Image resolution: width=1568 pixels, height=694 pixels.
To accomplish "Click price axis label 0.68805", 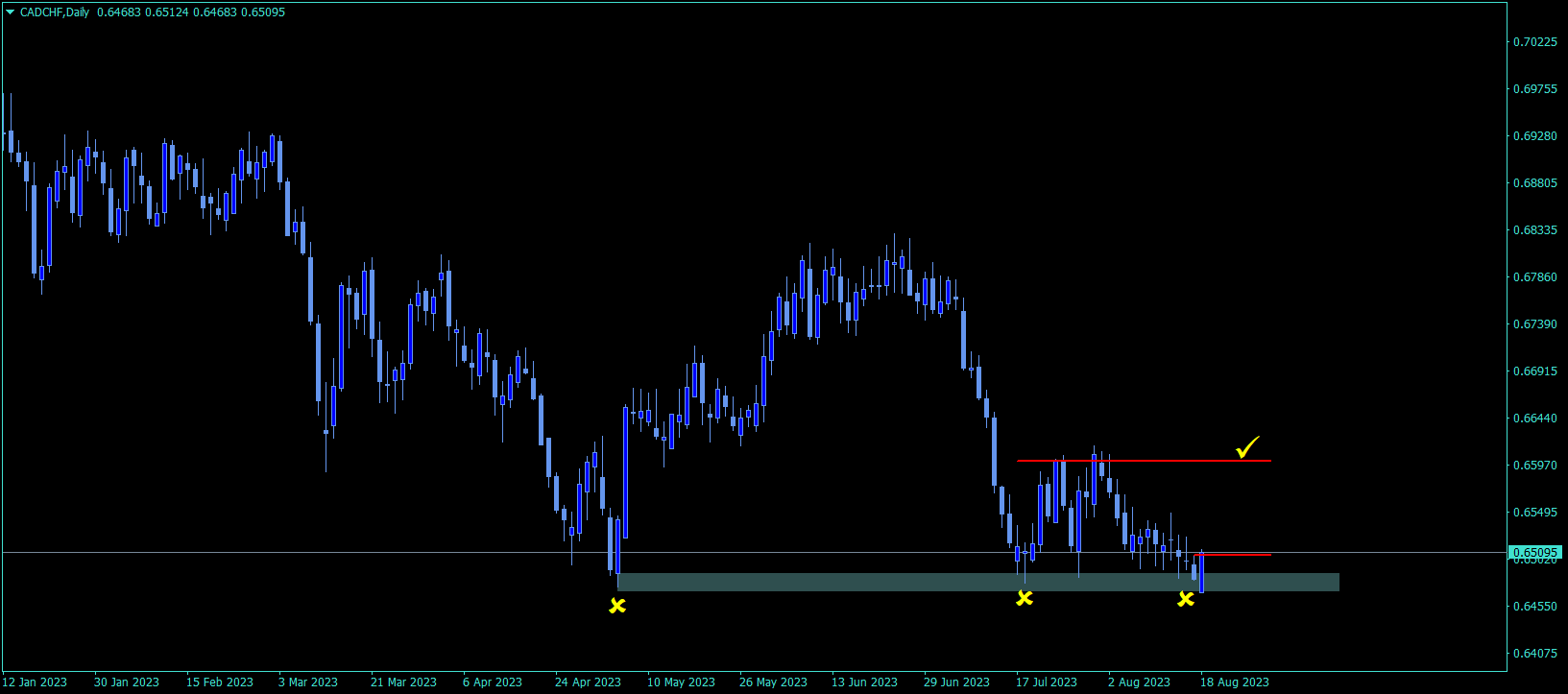I will (x=1535, y=183).
